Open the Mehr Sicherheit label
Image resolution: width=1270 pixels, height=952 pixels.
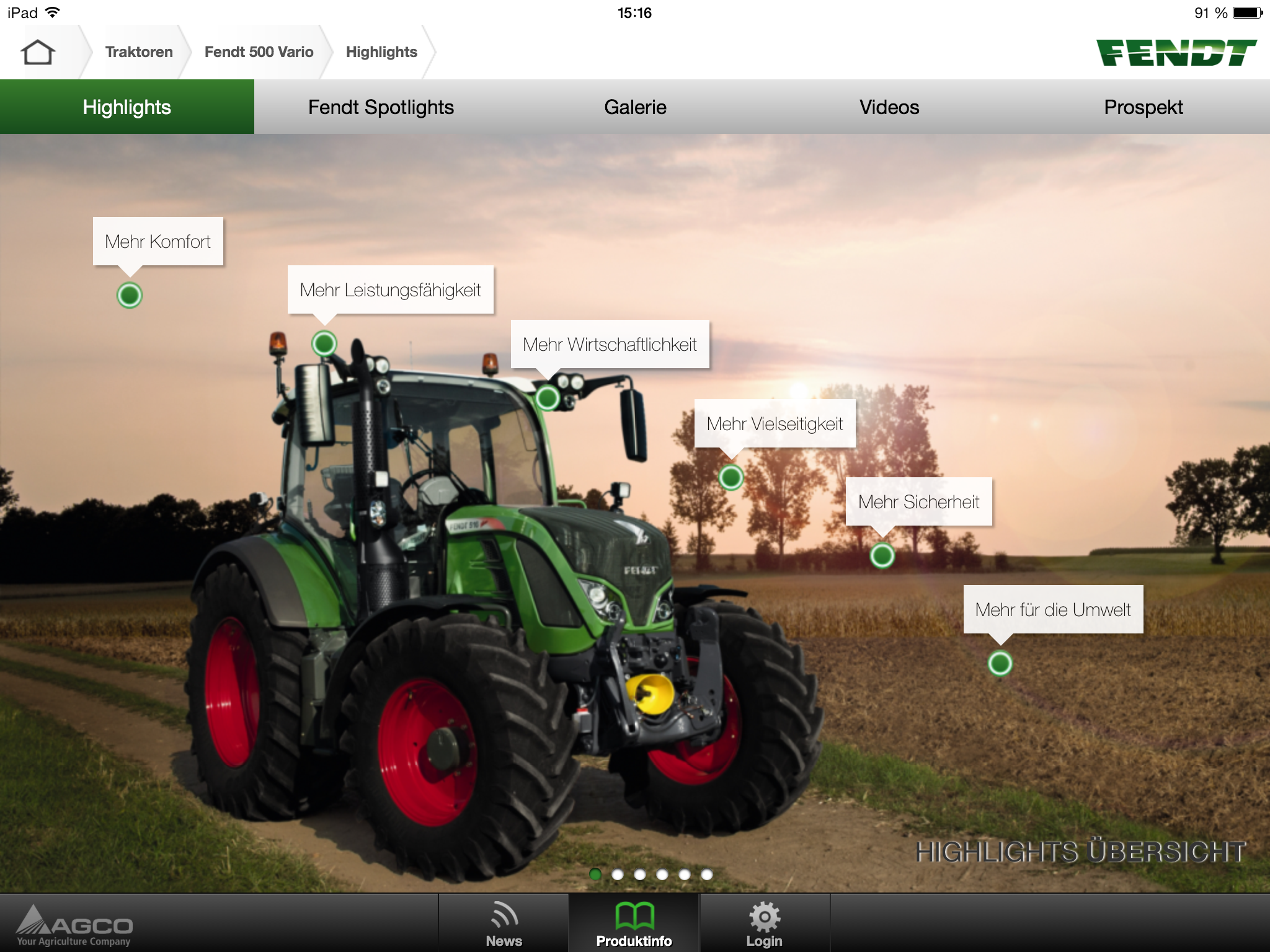tap(919, 501)
